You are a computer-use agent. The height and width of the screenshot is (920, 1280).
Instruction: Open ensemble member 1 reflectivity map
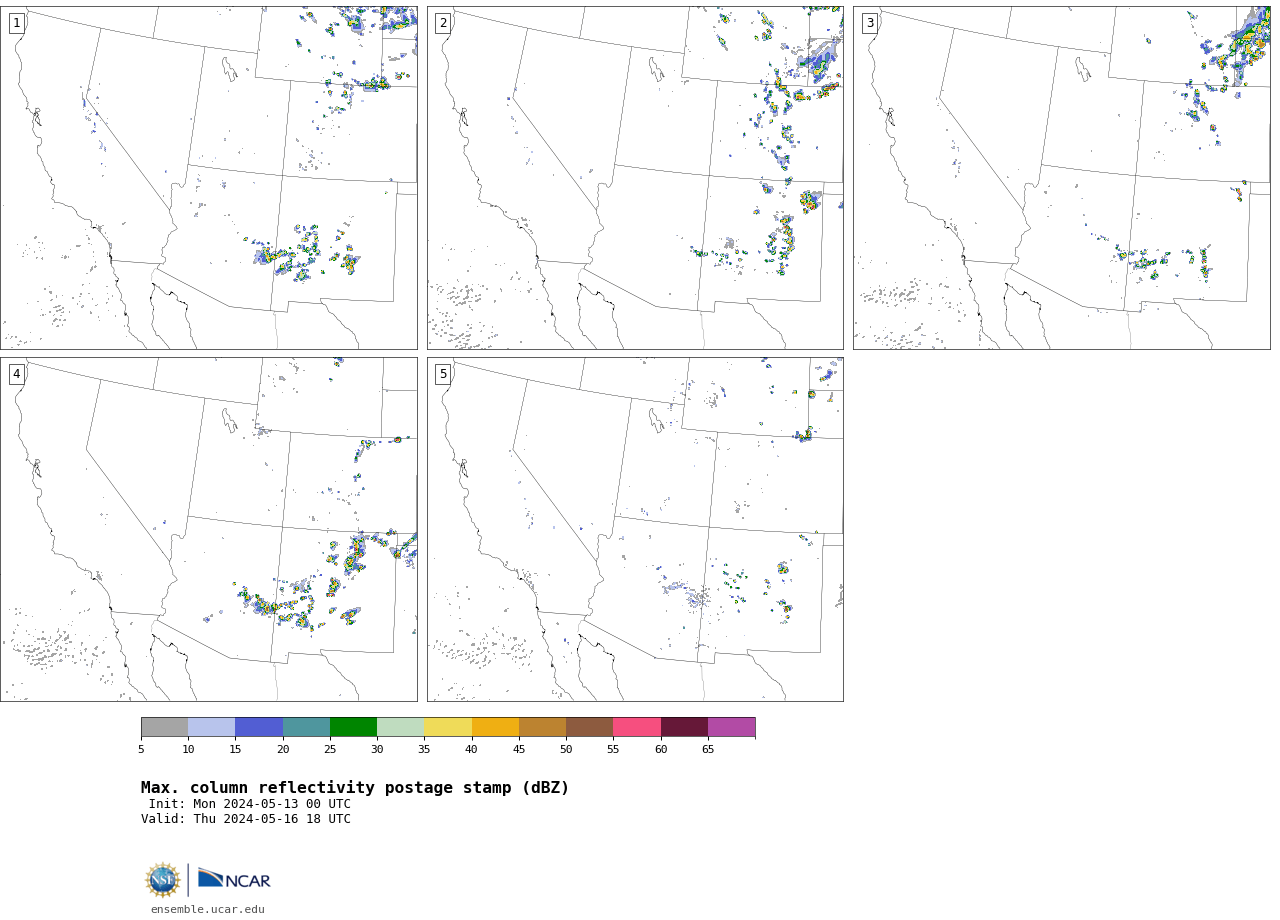(x=209, y=178)
